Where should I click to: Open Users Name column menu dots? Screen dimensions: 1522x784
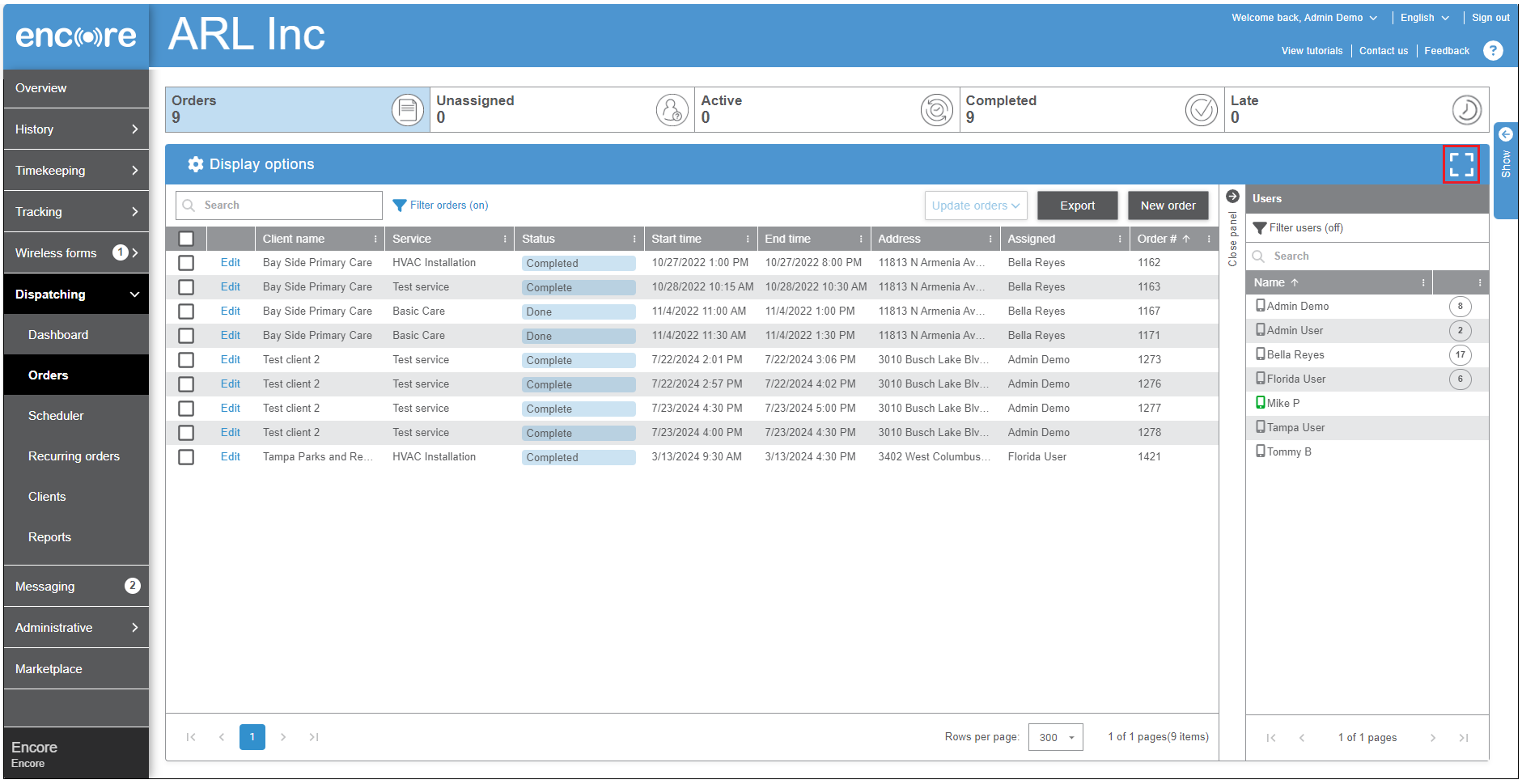coord(1423,282)
